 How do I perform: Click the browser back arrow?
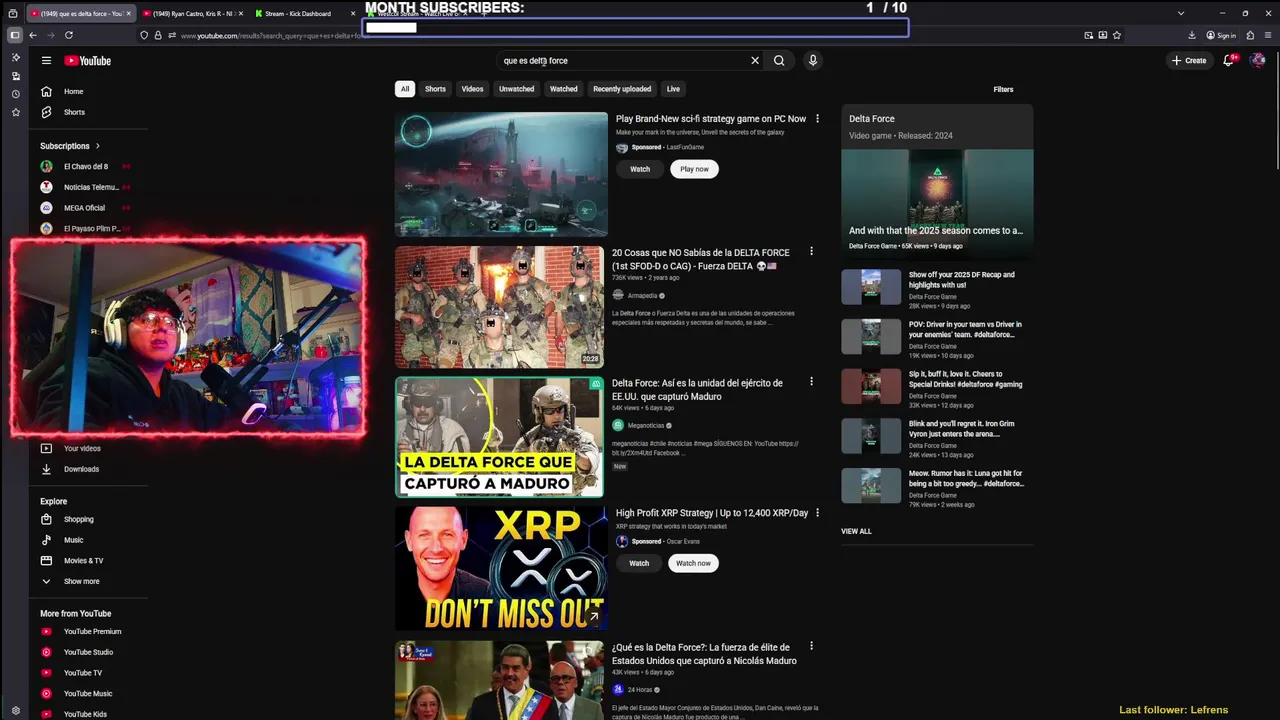click(32, 35)
